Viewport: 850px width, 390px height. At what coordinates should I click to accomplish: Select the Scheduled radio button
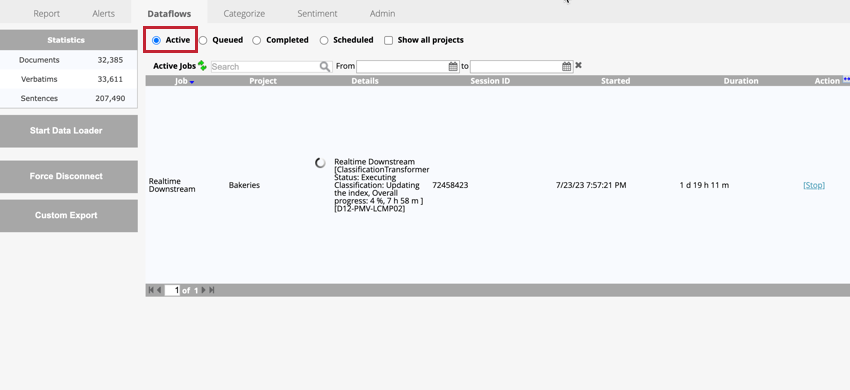pos(324,40)
